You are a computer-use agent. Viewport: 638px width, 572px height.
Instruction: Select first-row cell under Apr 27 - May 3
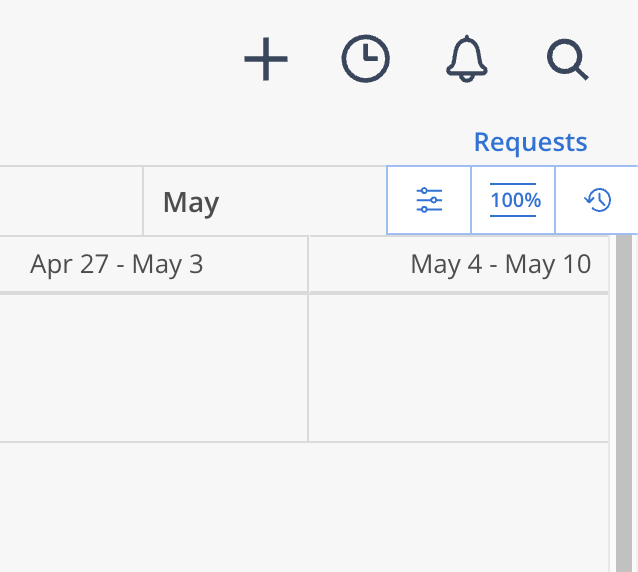click(150, 367)
